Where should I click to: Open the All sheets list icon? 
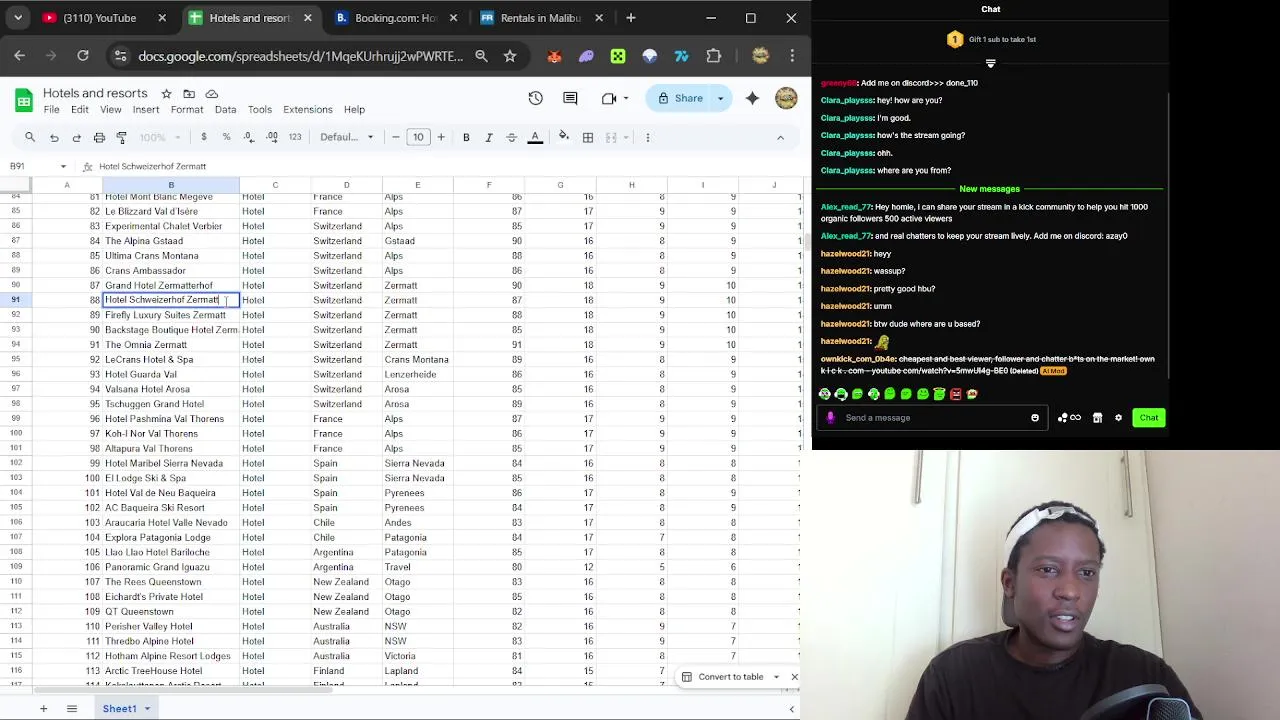[72, 709]
